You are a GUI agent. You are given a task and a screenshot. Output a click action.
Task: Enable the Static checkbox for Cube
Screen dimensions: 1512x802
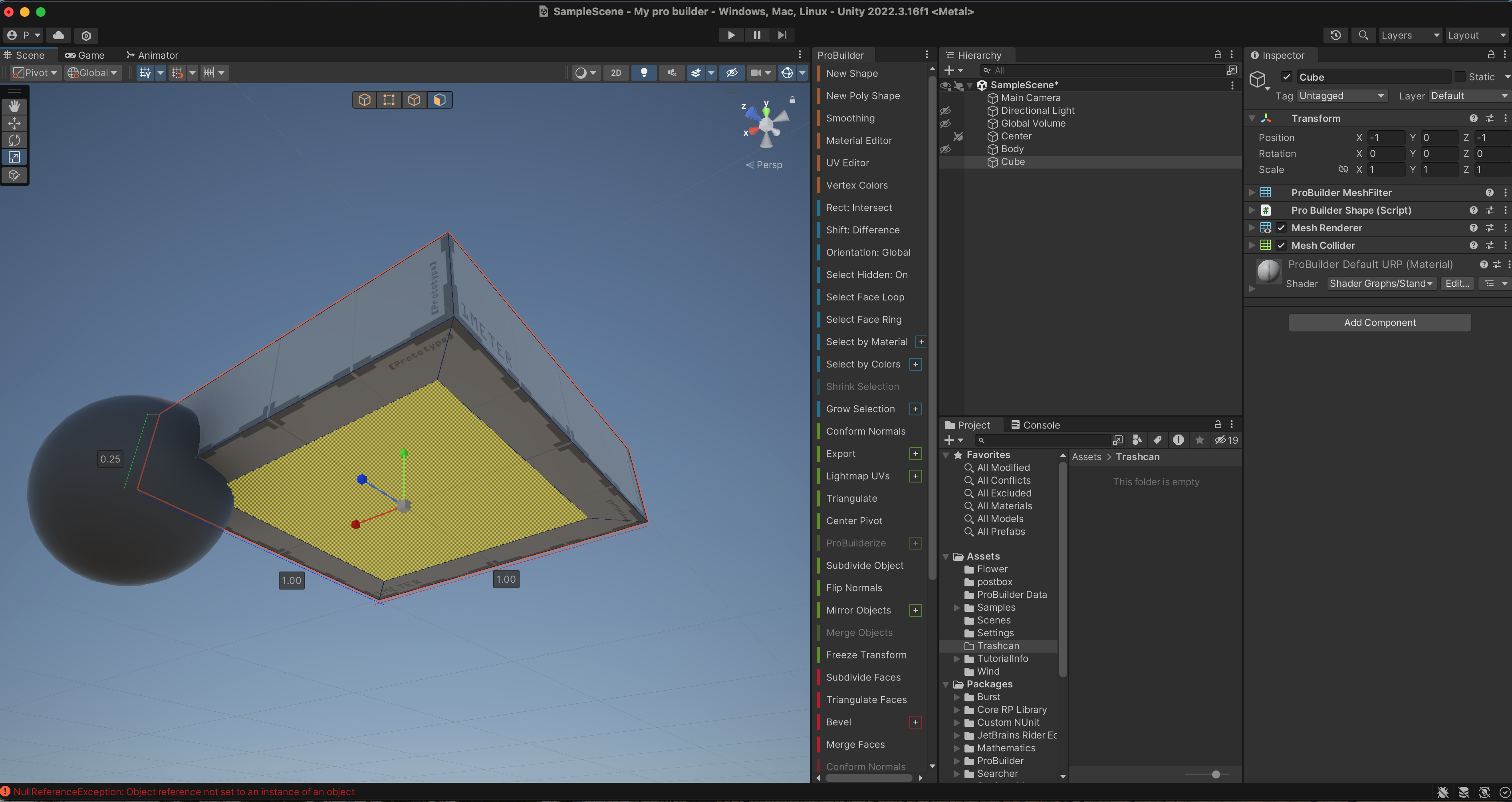pyautogui.click(x=1460, y=77)
